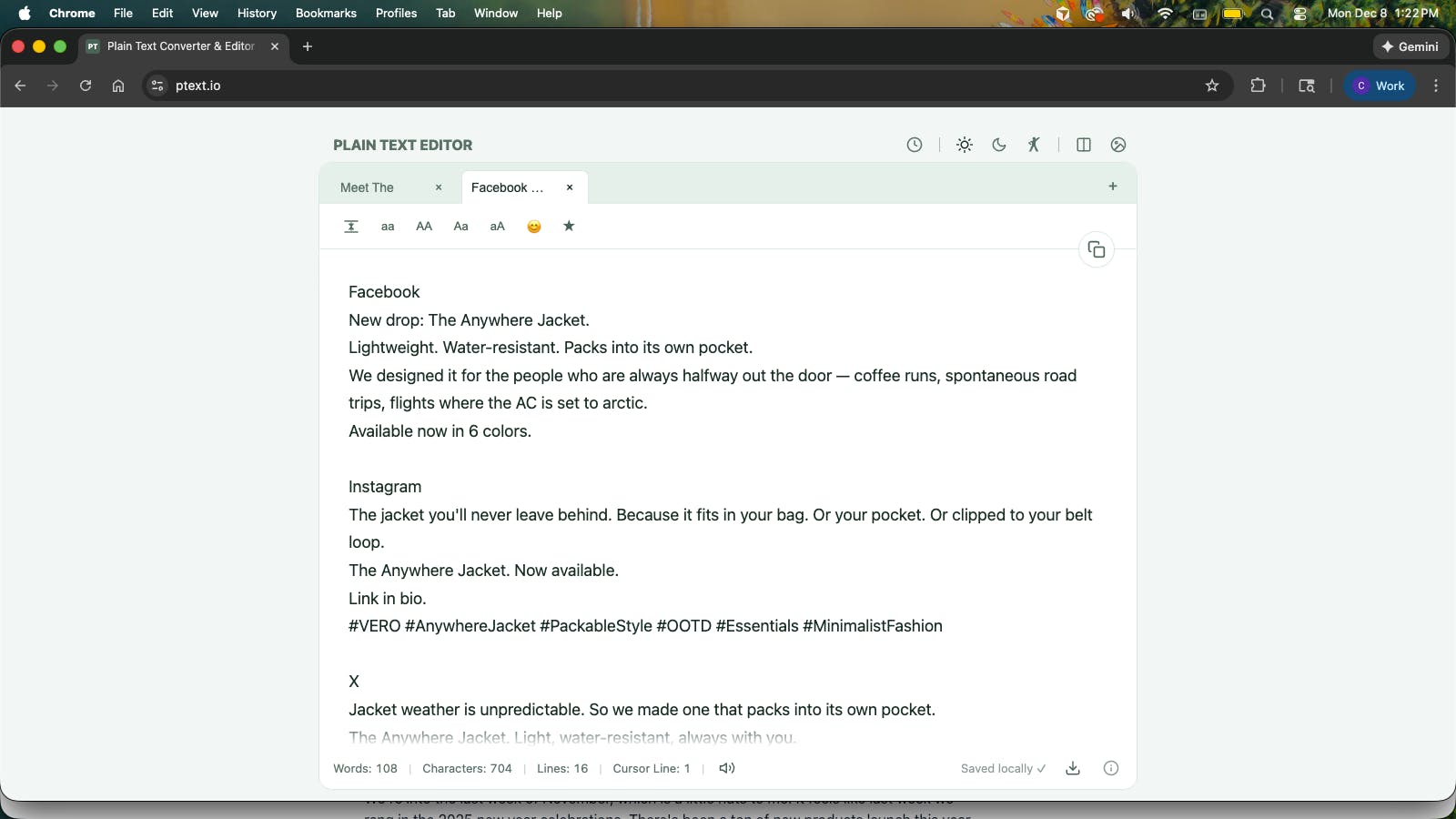
Task: Click the tab search icon in the Chrome toolbar
Action: tap(1307, 86)
